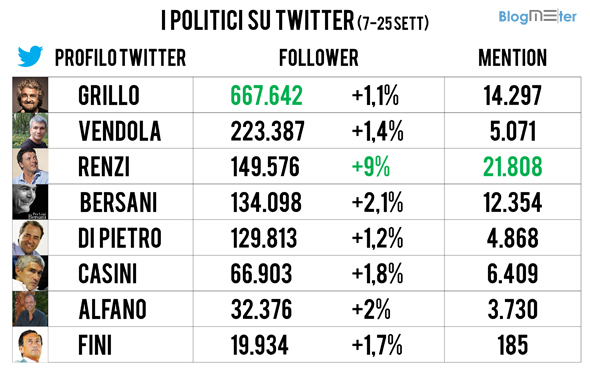
Task: Select Grillo's profile photo
Action: tap(30, 95)
